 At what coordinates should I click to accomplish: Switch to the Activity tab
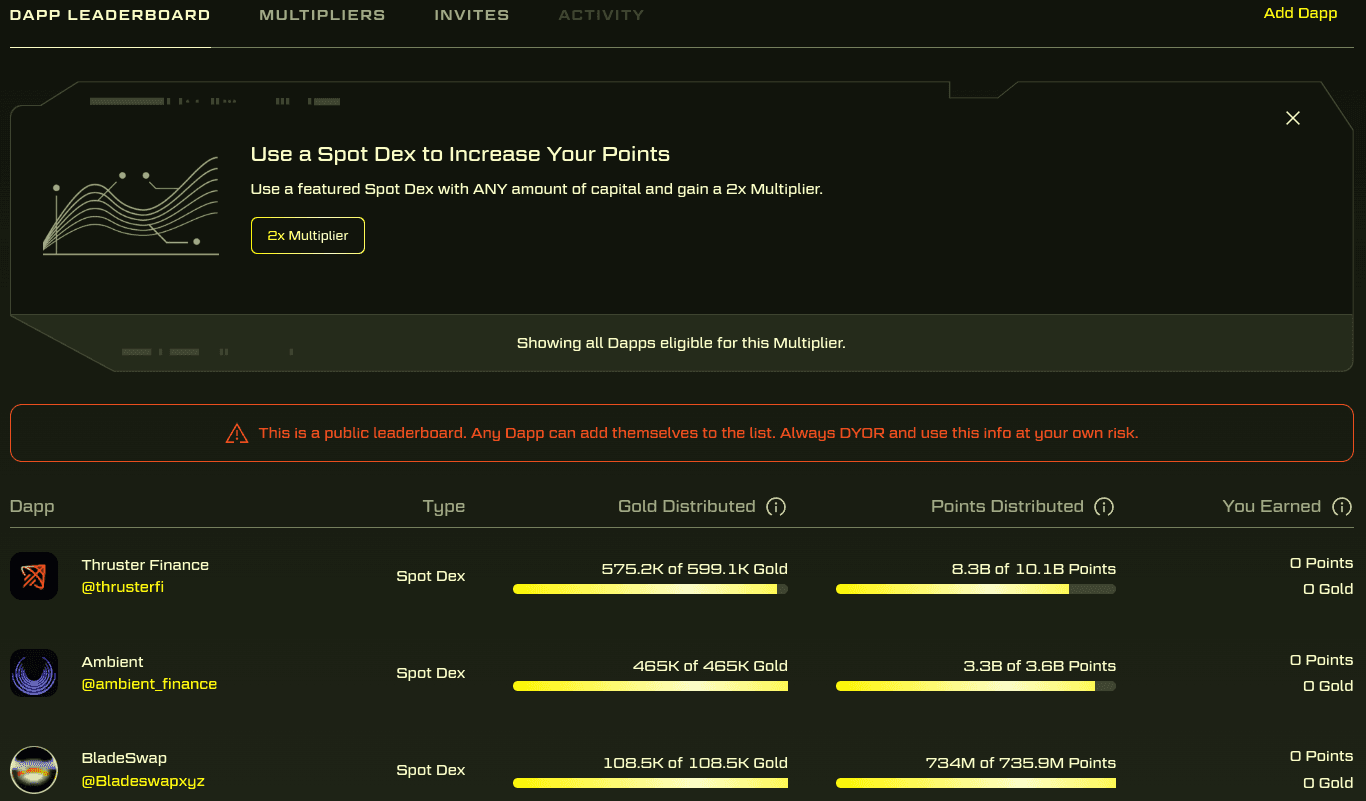[x=601, y=15]
